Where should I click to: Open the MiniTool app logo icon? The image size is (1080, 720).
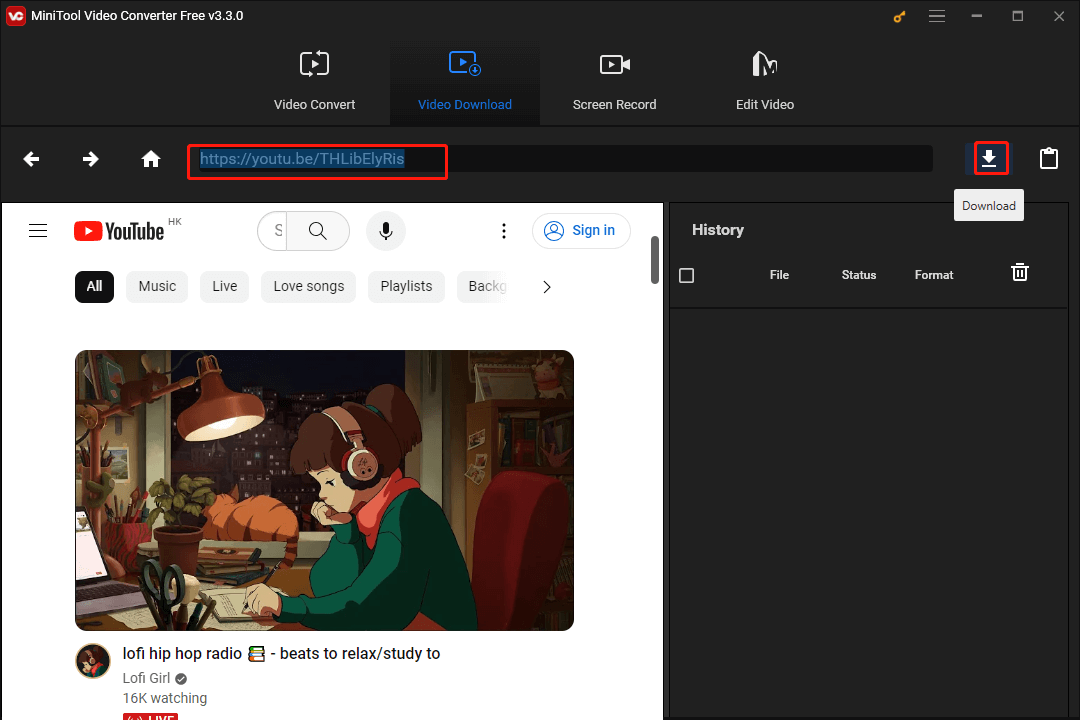16,16
